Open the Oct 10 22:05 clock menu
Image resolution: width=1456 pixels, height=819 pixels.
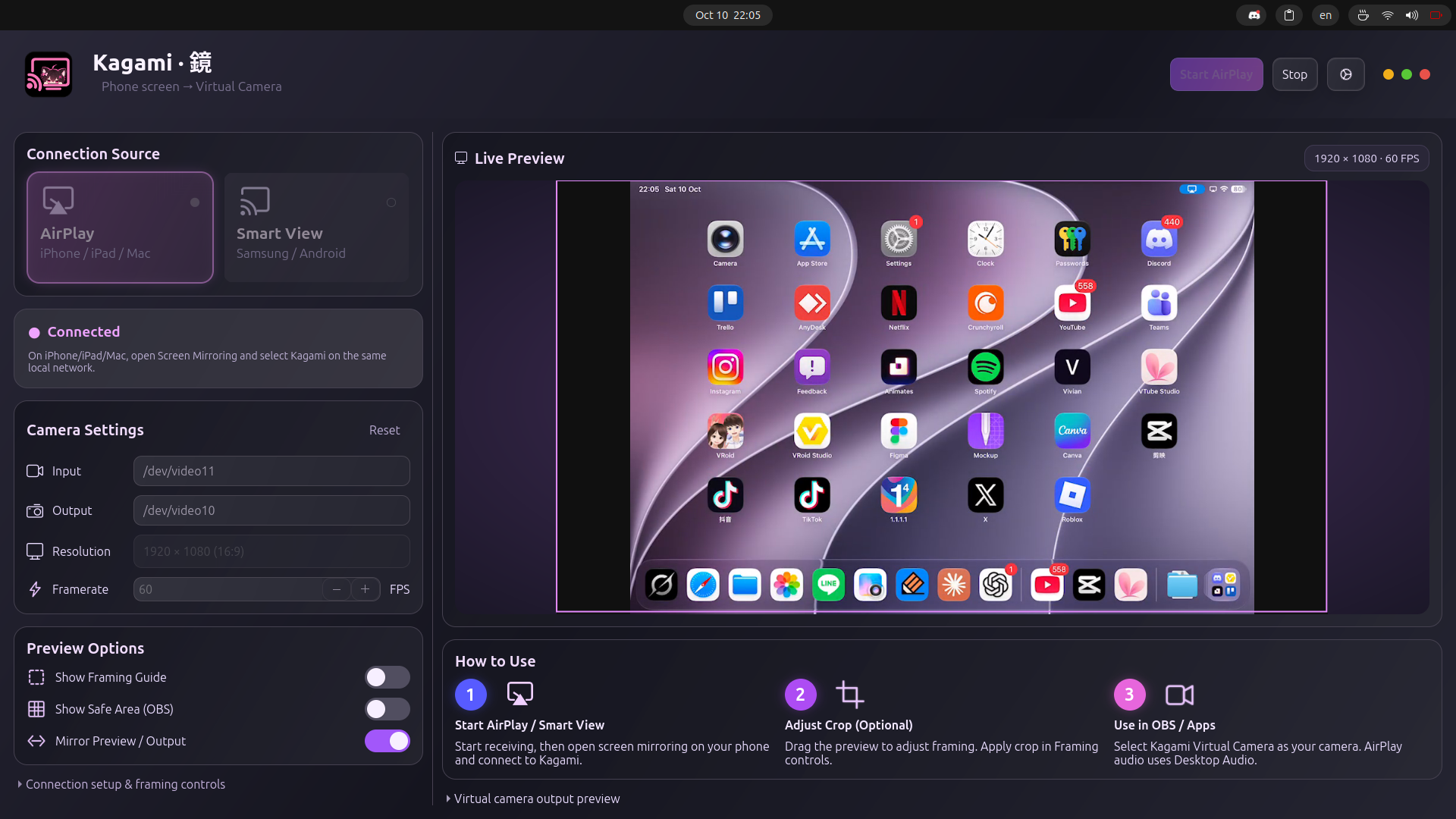point(728,15)
